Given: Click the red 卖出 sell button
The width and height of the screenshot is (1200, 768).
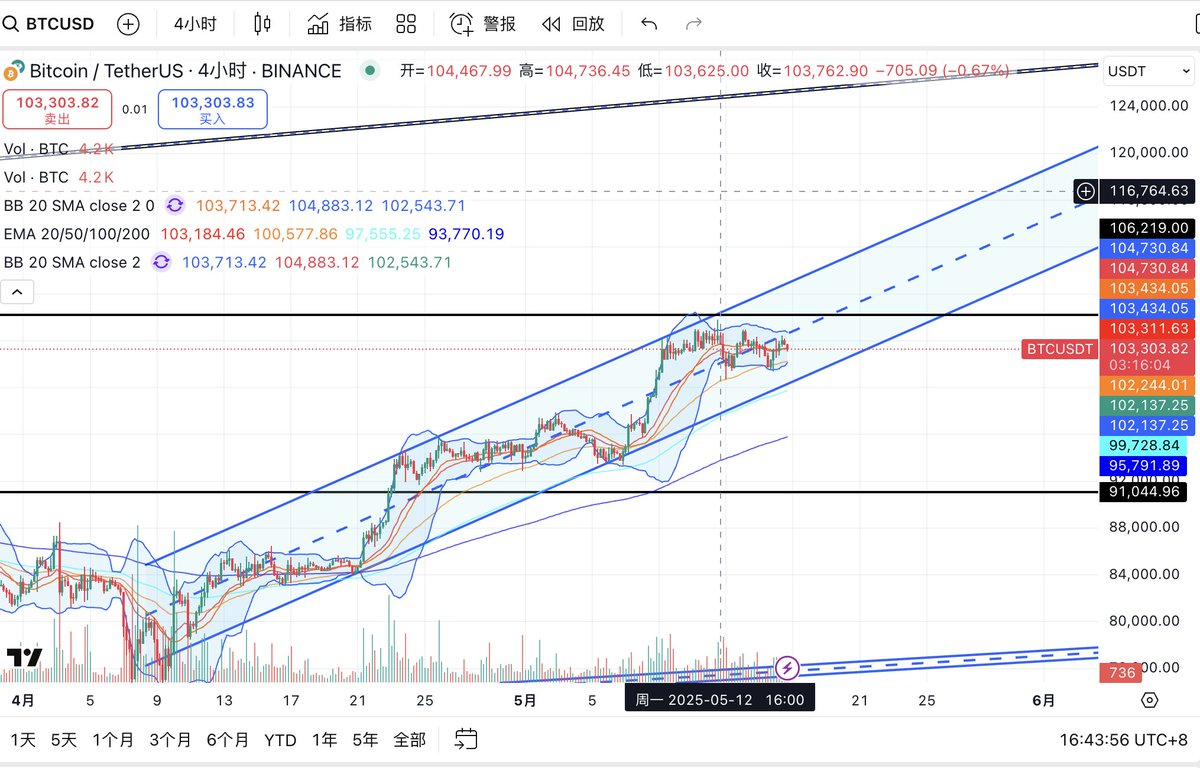Looking at the screenshot, I should point(57,109).
